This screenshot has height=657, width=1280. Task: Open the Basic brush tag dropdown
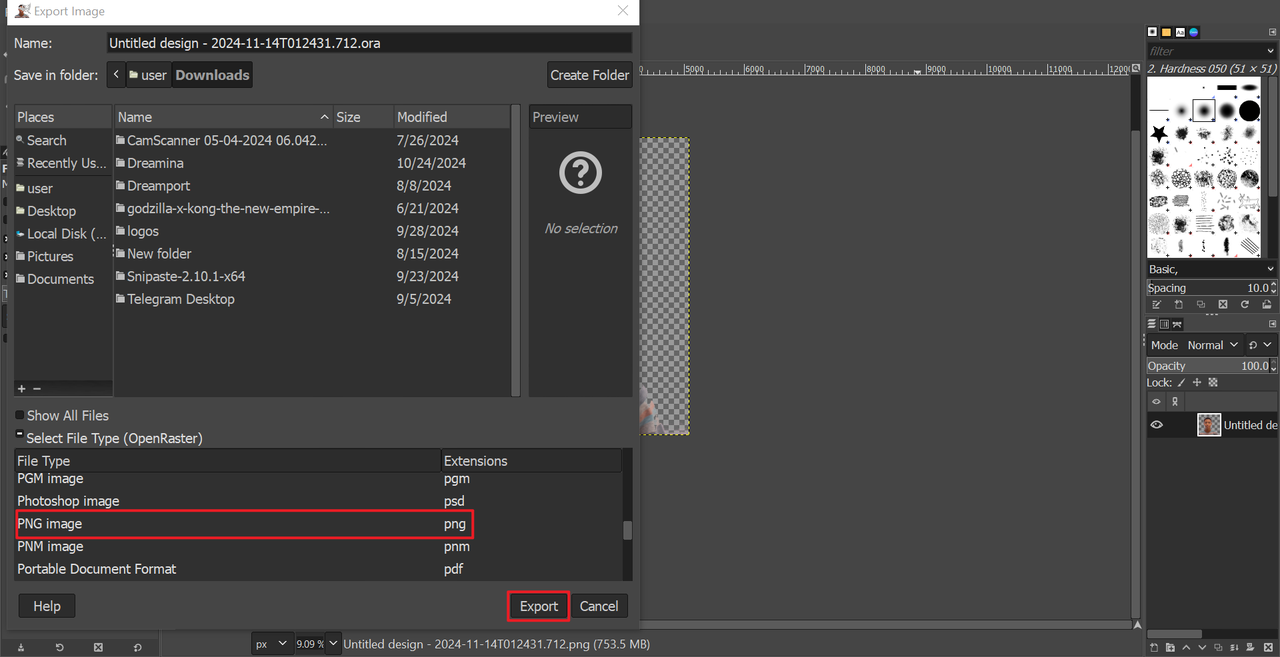coord(1212,269)
